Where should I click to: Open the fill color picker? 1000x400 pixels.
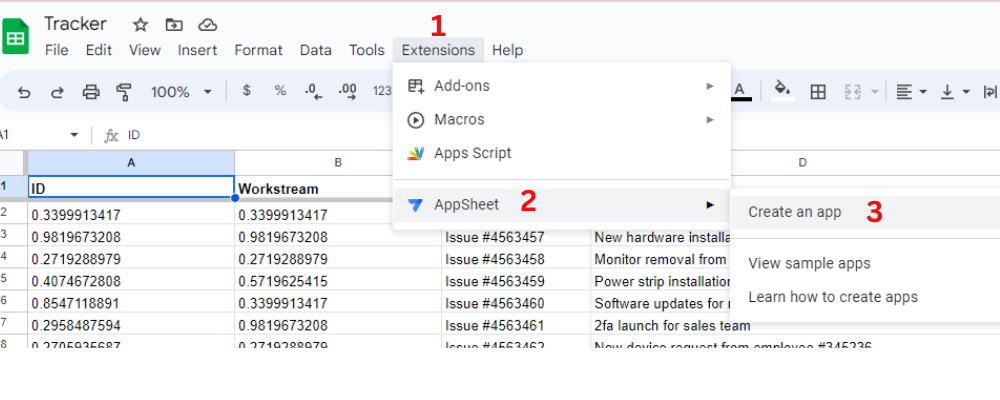point(783,91)
